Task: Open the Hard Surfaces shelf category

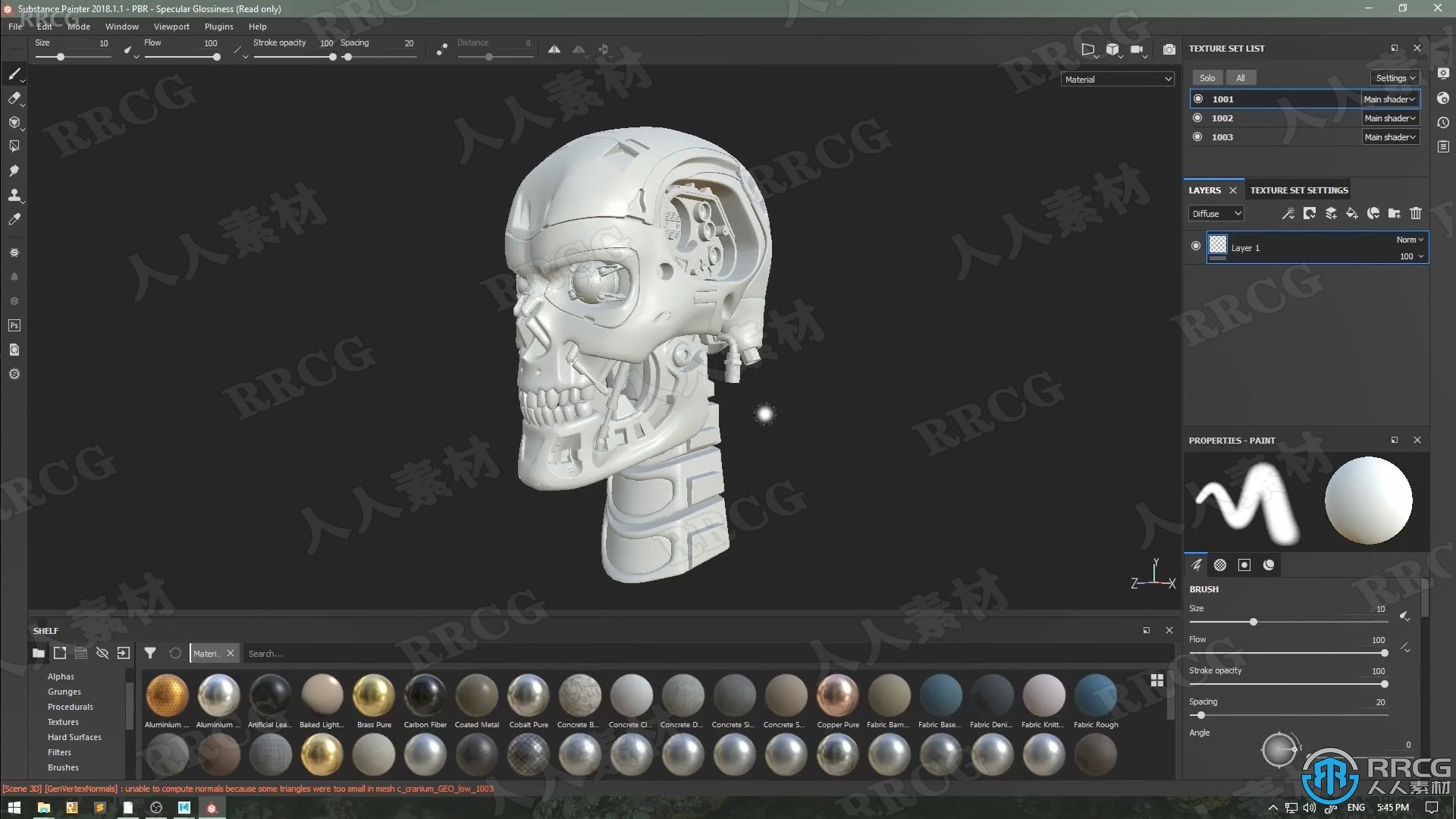Action: [x=74, y=737]
